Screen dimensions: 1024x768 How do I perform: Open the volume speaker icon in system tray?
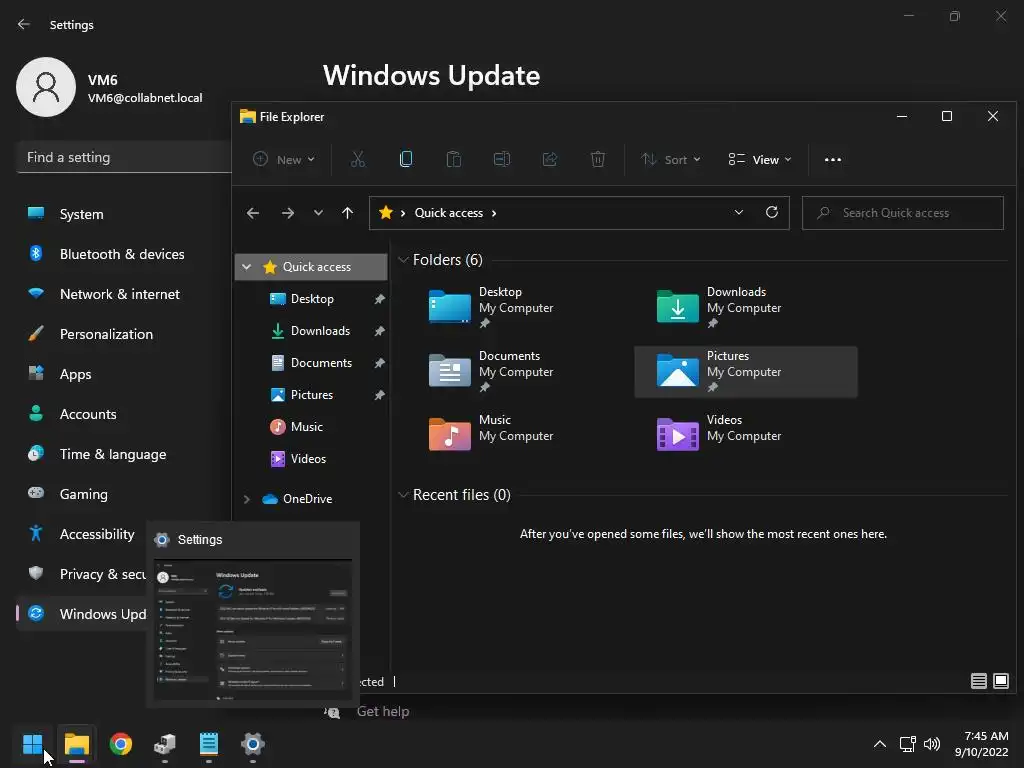pyautogui.click(x=932, y=744)
